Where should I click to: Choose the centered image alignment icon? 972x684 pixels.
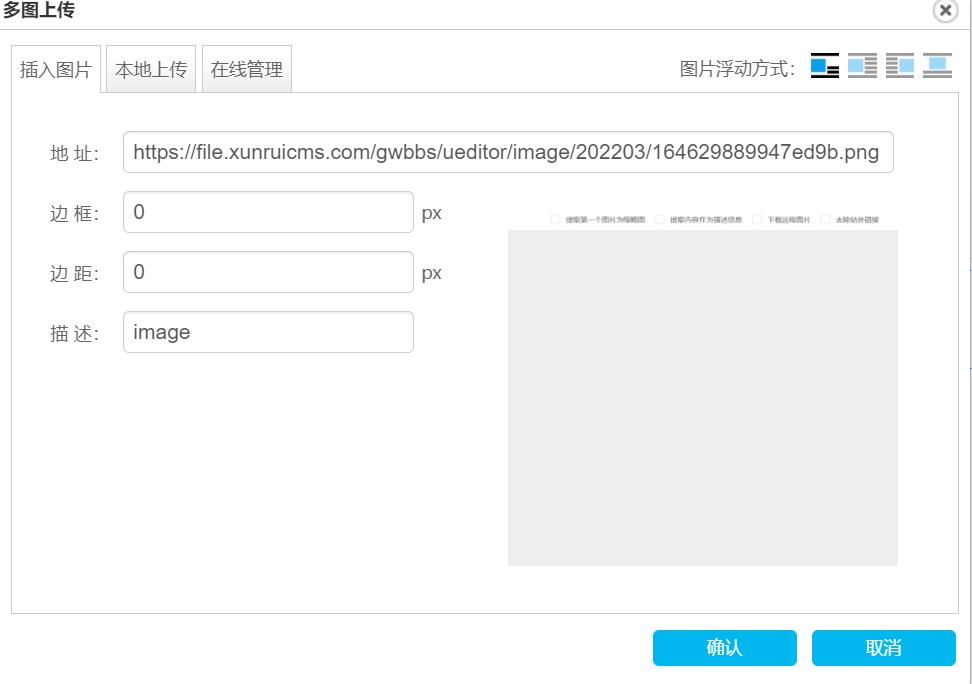click(x=937, y=66)
